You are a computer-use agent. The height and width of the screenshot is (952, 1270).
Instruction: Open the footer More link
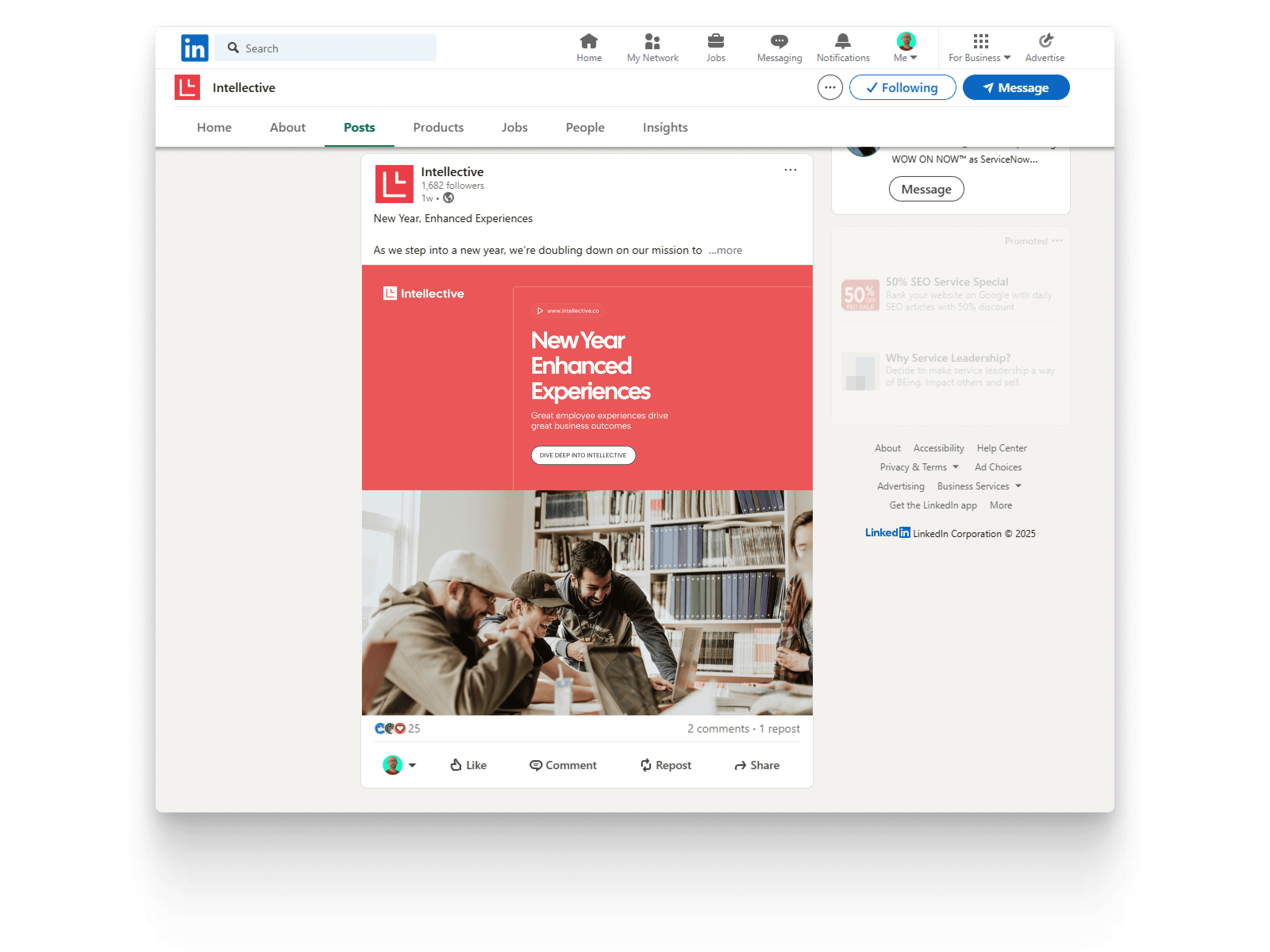pos(1001,505)
